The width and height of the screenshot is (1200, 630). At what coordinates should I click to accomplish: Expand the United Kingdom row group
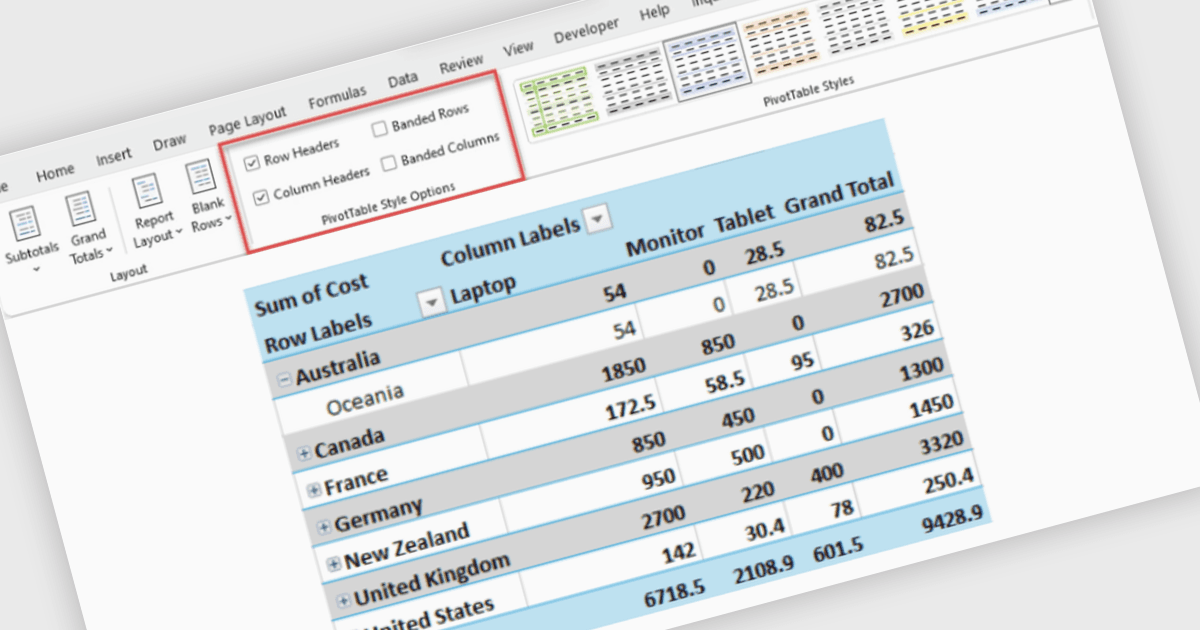click(344, 600)
